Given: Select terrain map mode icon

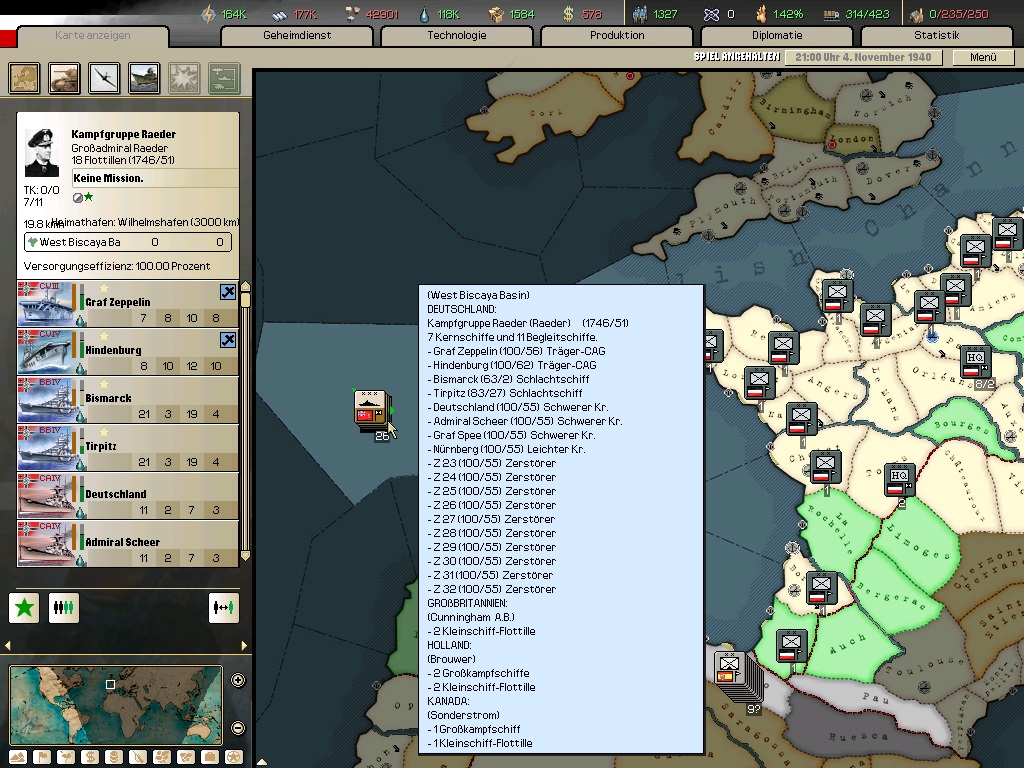Looking at the screenshot, I should pos(18,757).
